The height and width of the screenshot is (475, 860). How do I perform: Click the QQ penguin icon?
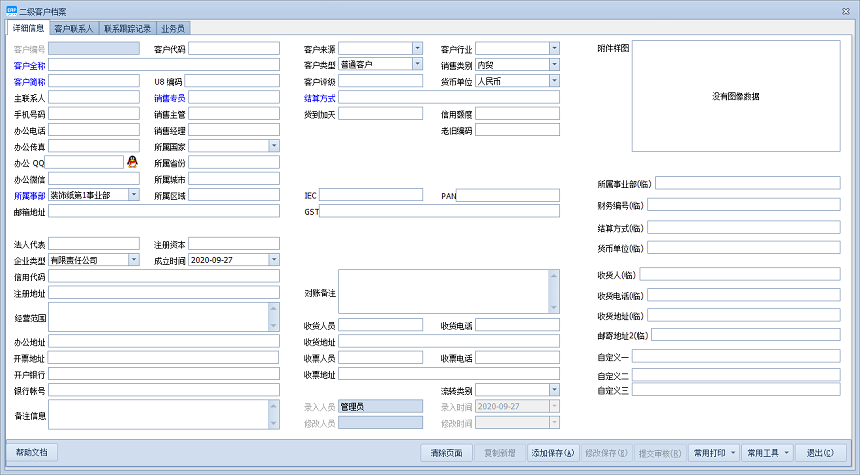click(x=131, y=162)
